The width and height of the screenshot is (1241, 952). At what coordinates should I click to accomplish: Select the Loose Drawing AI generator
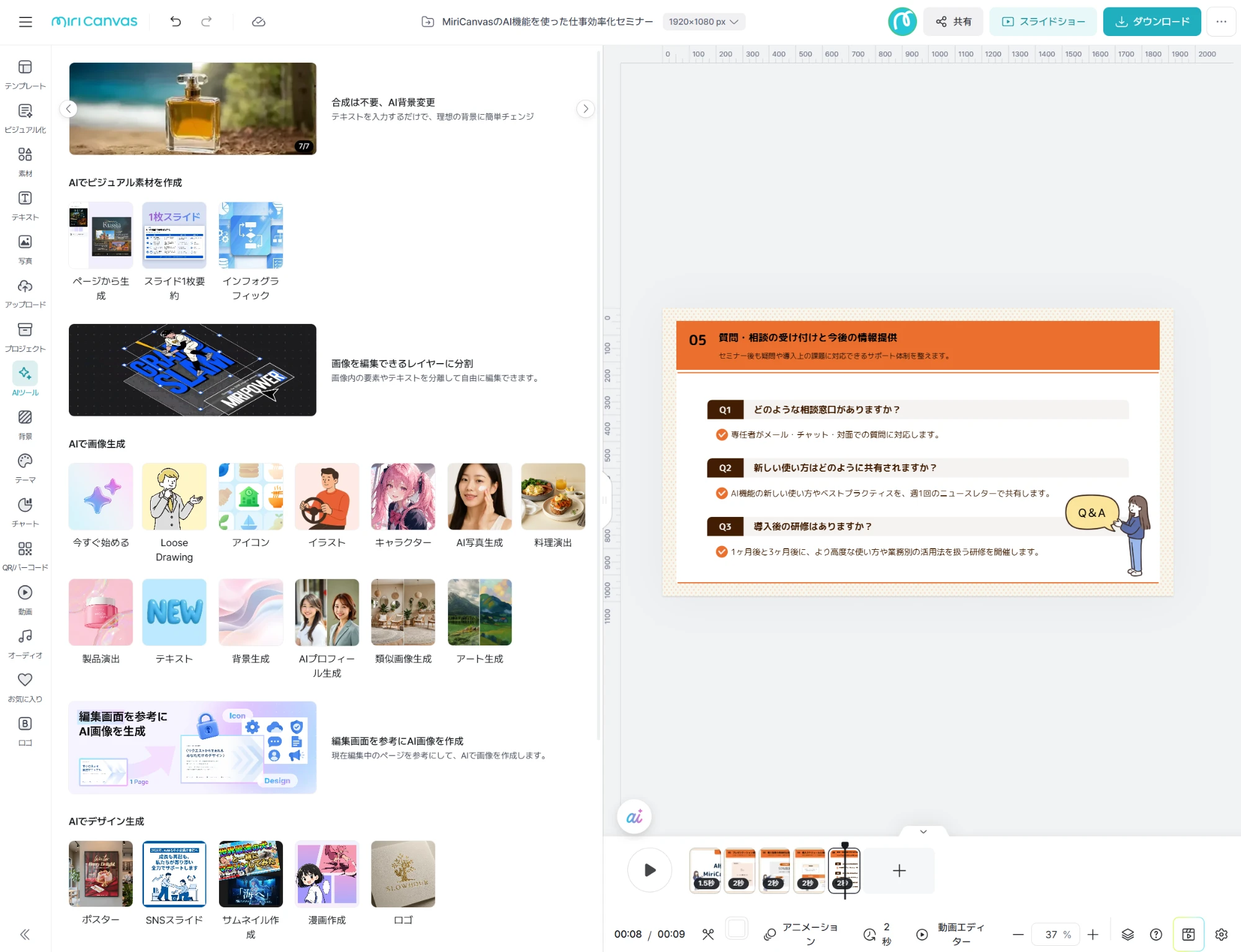pos(174,513)
